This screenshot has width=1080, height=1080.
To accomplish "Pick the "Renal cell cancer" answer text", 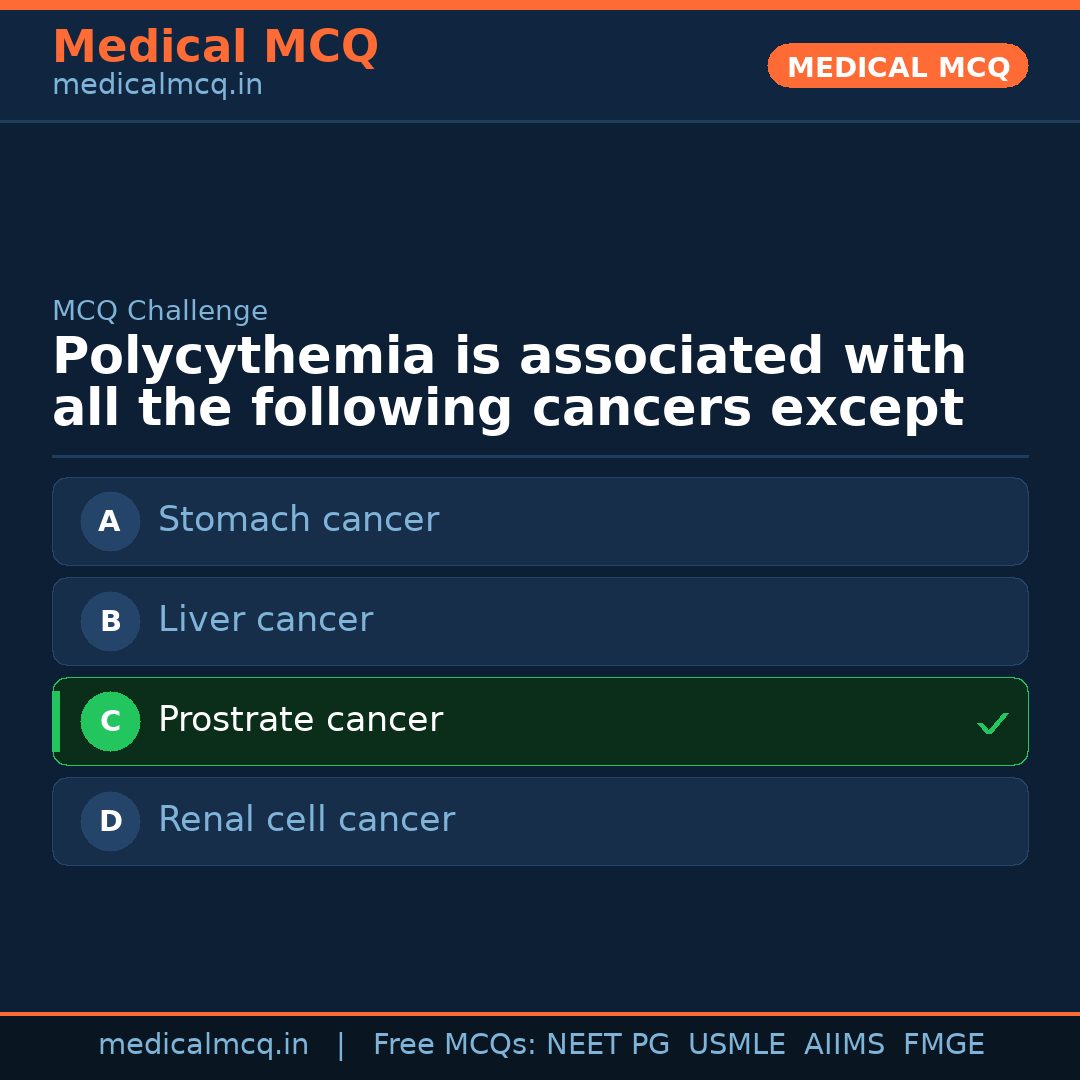I will [306, 820].
